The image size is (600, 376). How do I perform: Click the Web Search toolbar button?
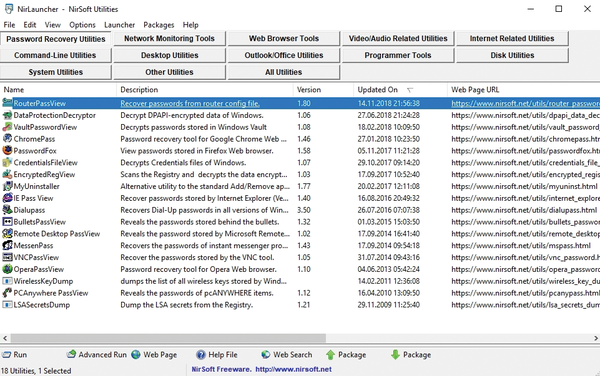[286, 355]
